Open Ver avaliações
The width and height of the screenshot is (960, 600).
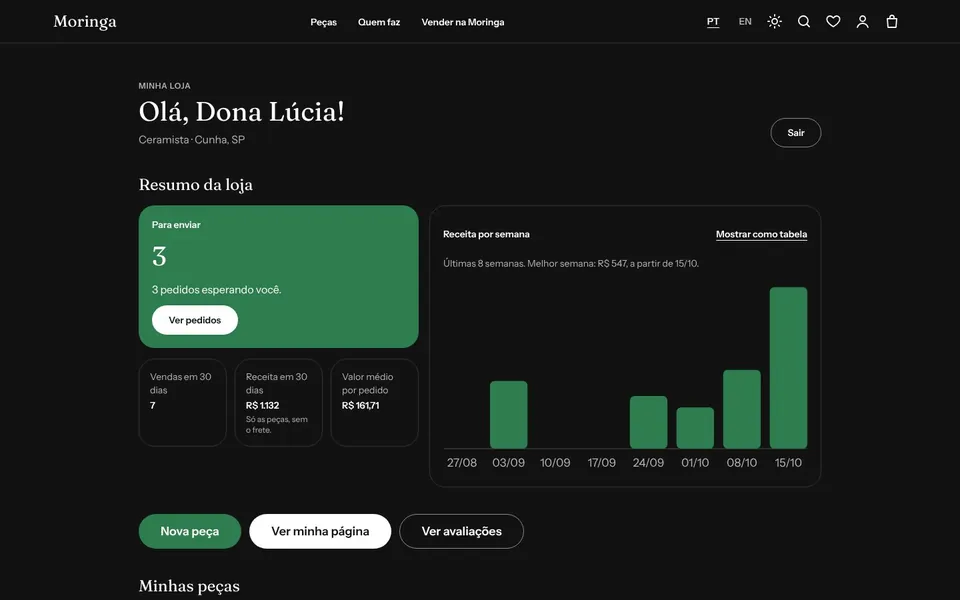tap(462, 531)
